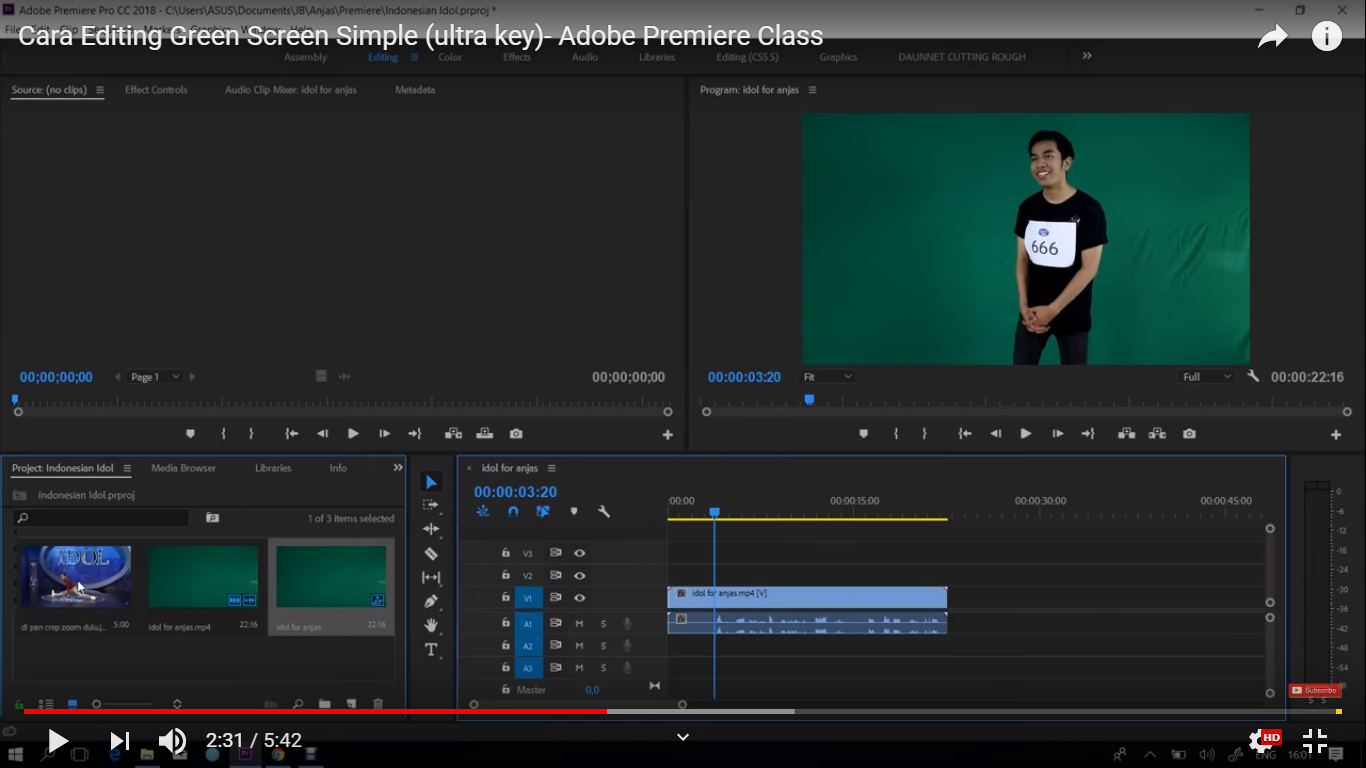Toggle Snap magnet in timeline
This screenshot has width=1366, height=768.
(x=513, y=512)
